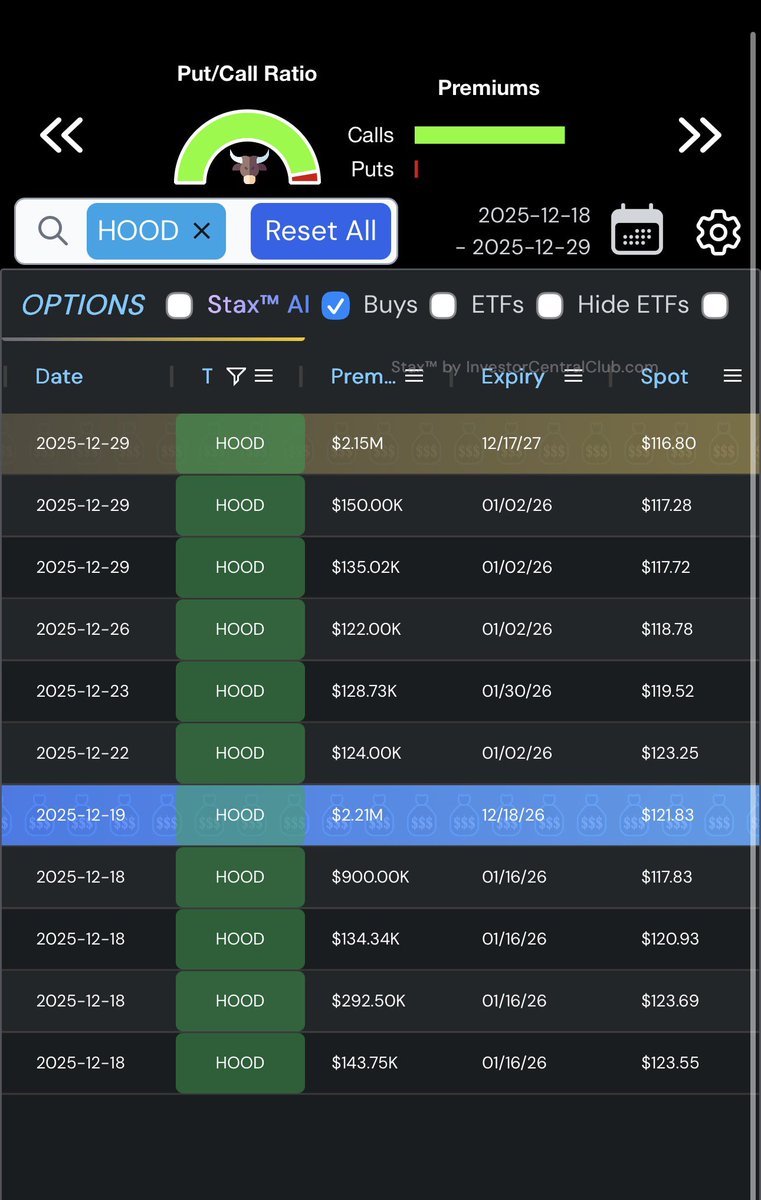
Task: Select the $122.00K premium cell
Action: pyautogui.click(x=366, y=629)
